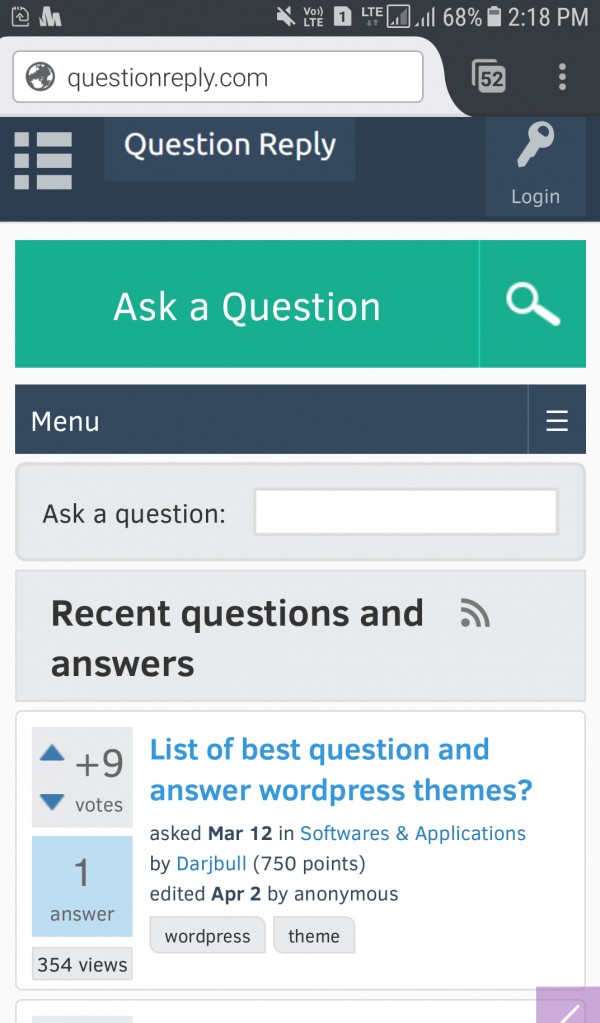Viewport: 600px width, 1023px height.
Task: Focus the Ask a question text field
Action: (x=405, y=513)
